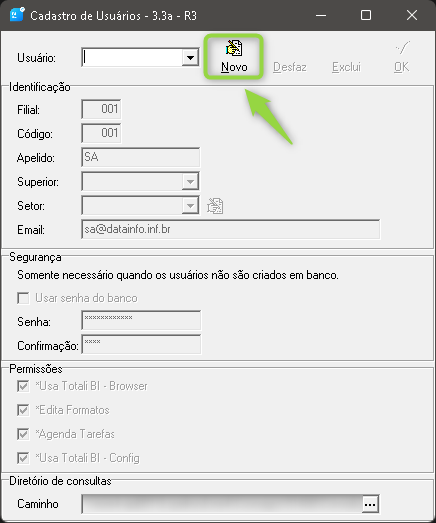Toggle Usa Totali BI - Browser checkbox
The image size is (436, 523).
click(23, 386)
